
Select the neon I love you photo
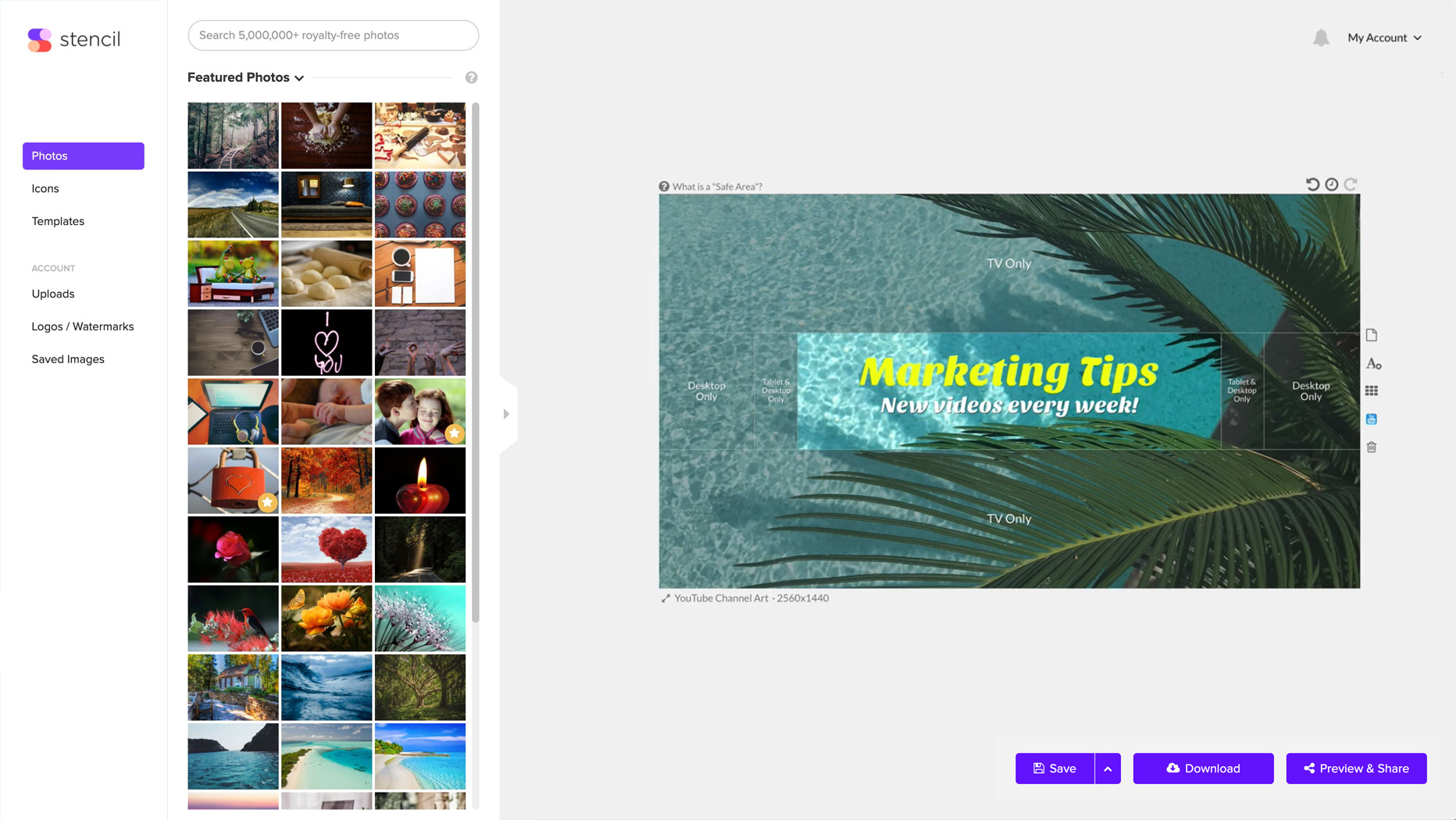(x=327, y=342)
